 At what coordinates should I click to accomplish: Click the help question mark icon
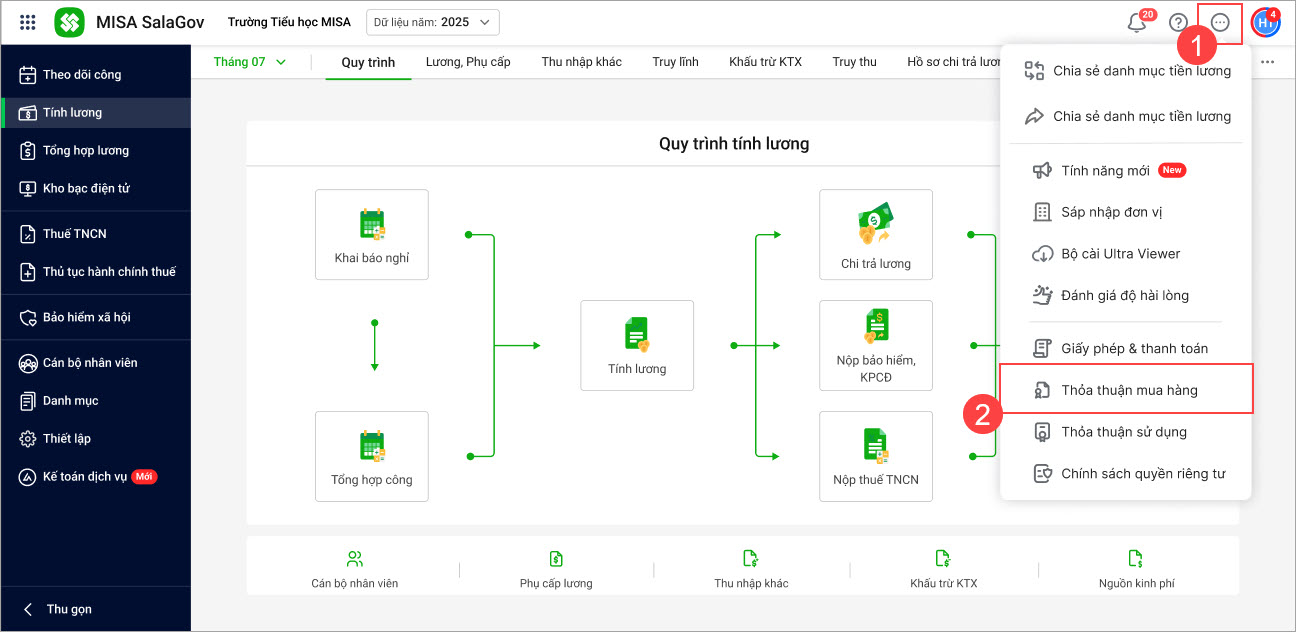[1178, 22]
